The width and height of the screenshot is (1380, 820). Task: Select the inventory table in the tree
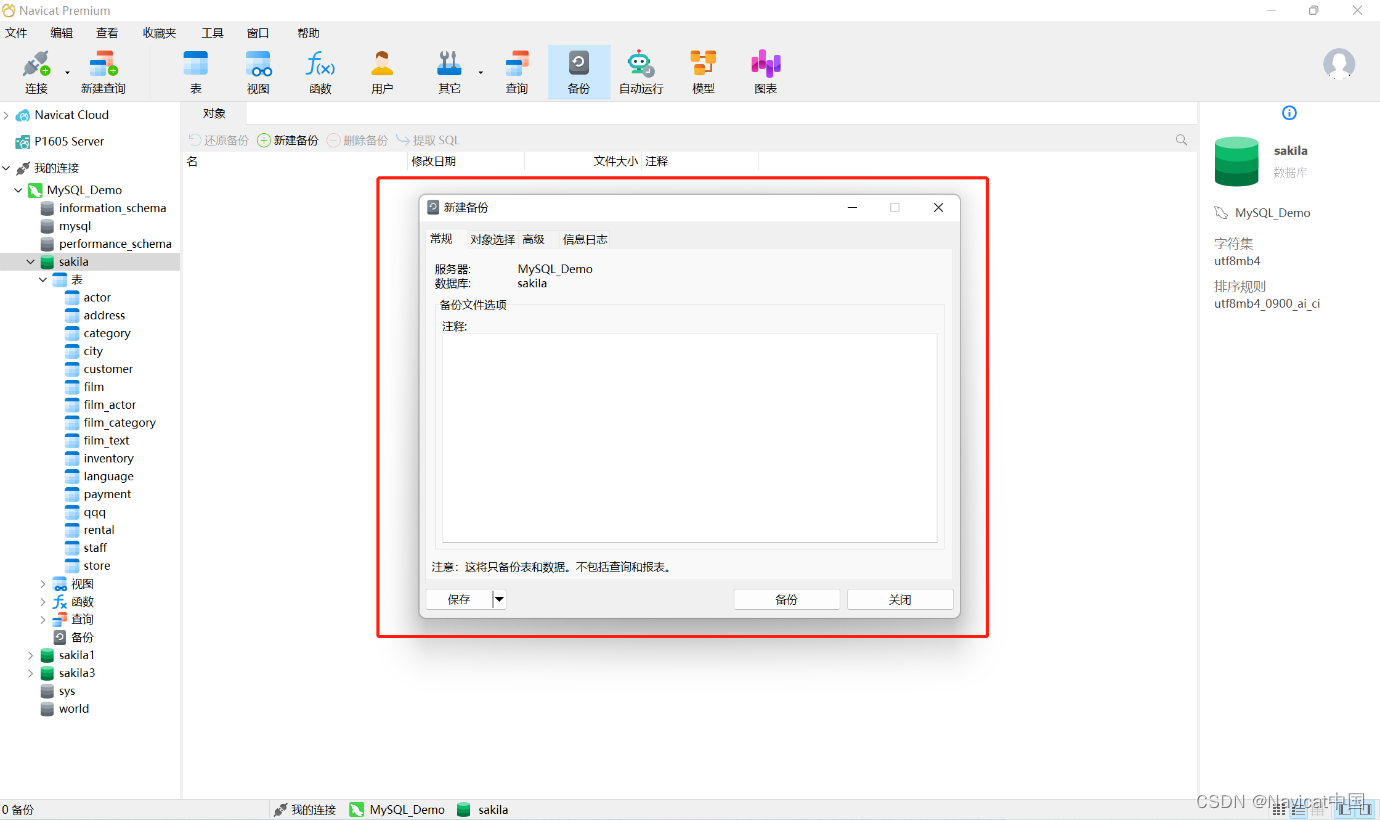tap(98, 459)
